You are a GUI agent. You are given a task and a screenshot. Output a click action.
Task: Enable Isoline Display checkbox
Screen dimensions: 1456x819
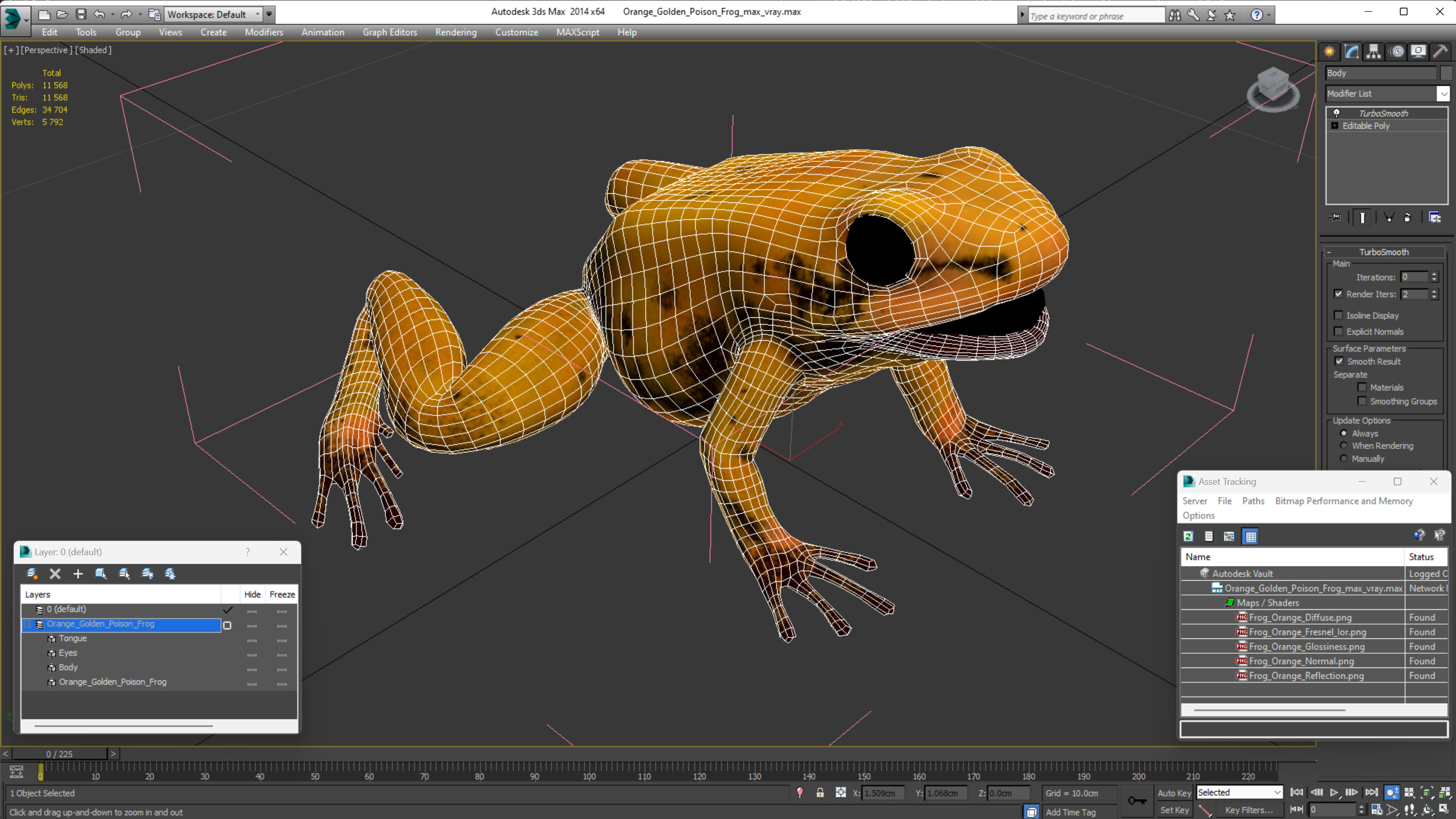1339,315
